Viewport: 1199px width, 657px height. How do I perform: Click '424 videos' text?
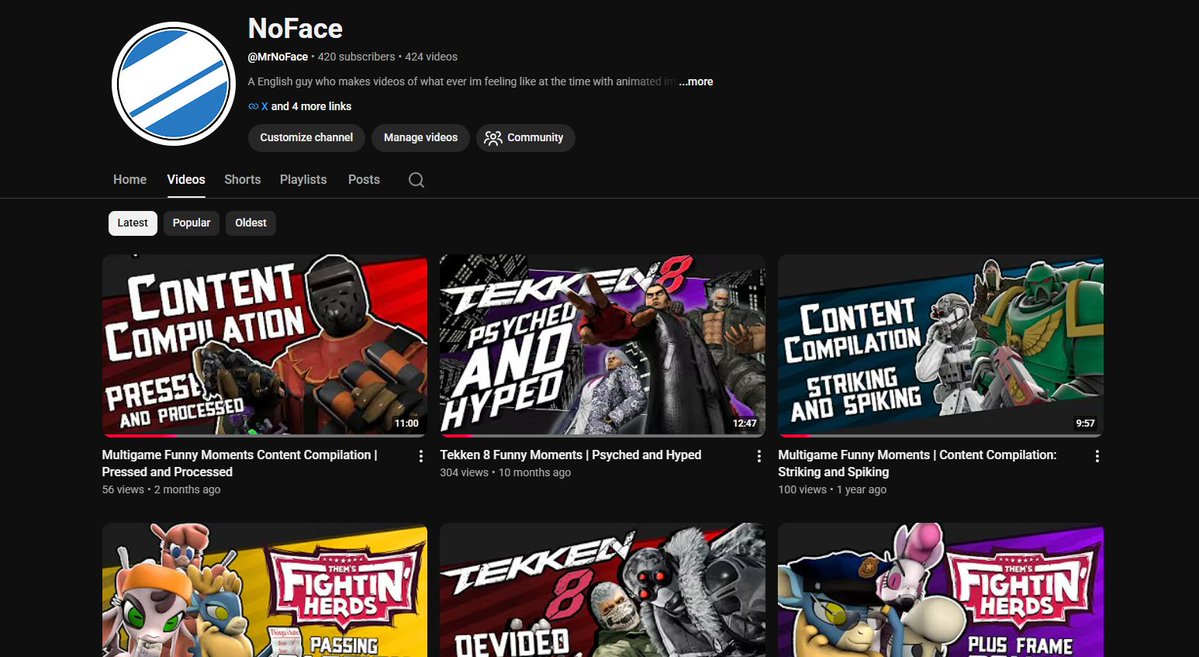coord(431,57)
